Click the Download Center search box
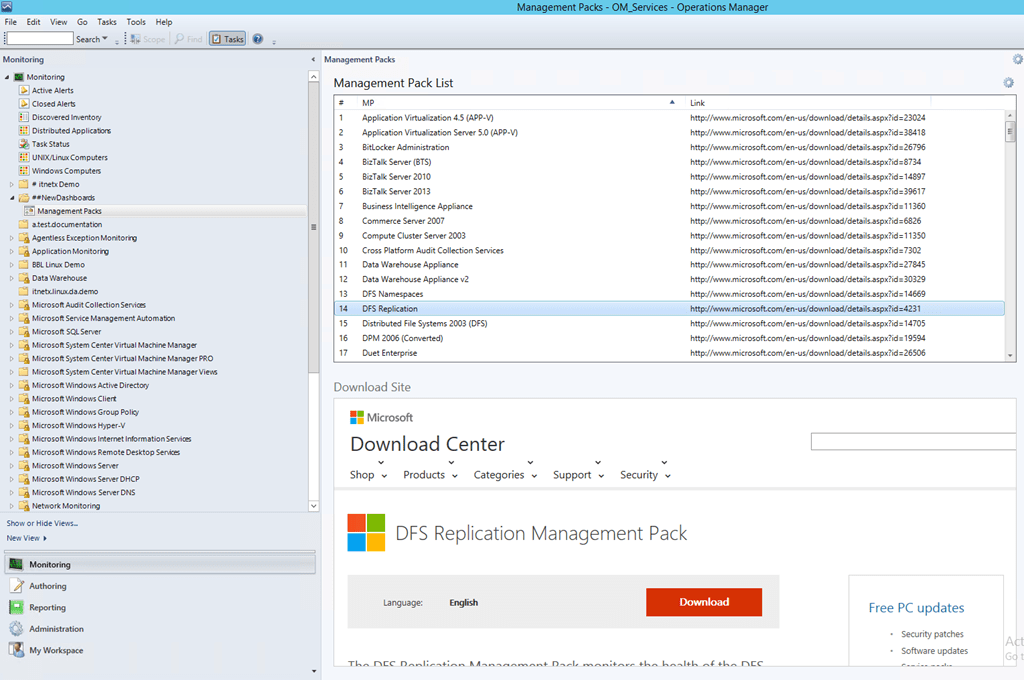The width and height of the screenshot is (1024, 680). click(913, 442)
